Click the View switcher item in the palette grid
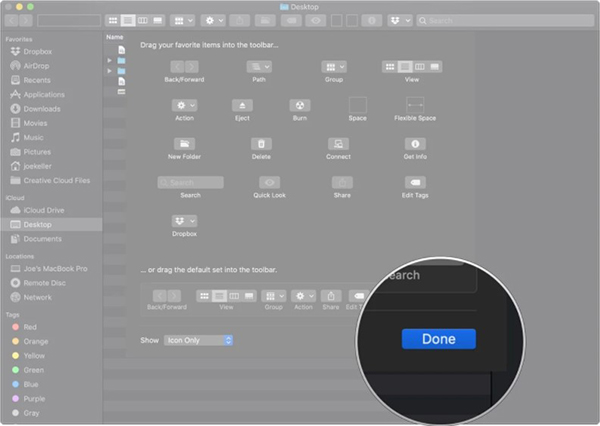Screen dimensions: 600x426 click(412, 67)
